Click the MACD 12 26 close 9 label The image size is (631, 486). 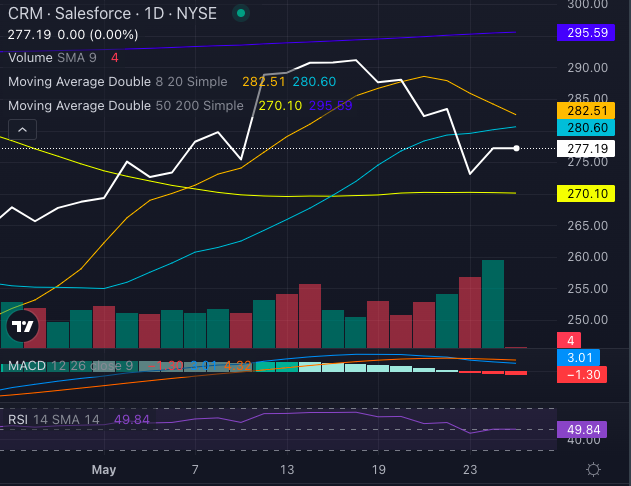pyautogui.click(x=70, y=366)
